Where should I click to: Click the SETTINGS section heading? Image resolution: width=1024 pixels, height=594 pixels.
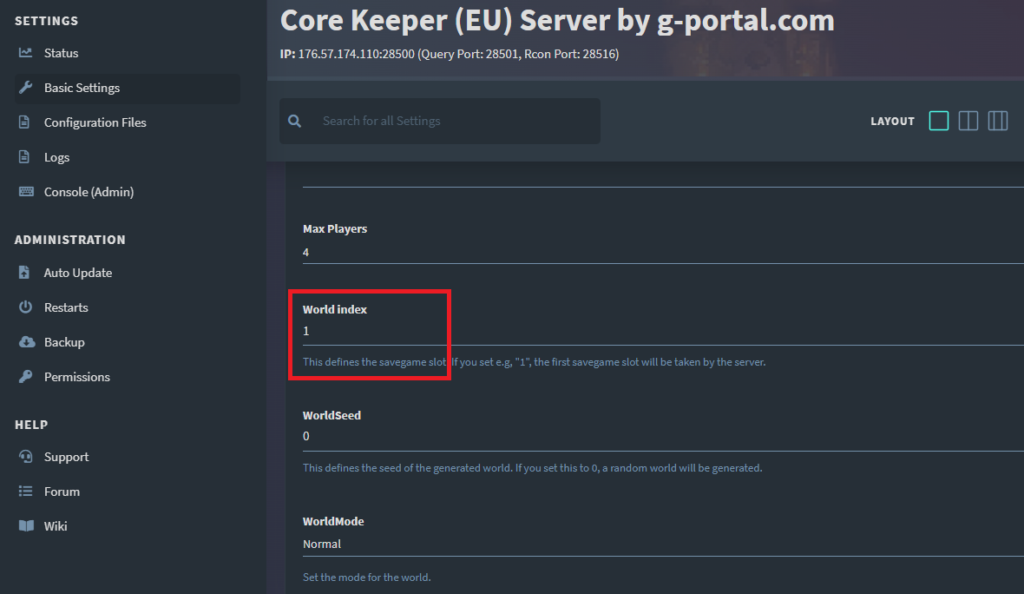[46, 21]
